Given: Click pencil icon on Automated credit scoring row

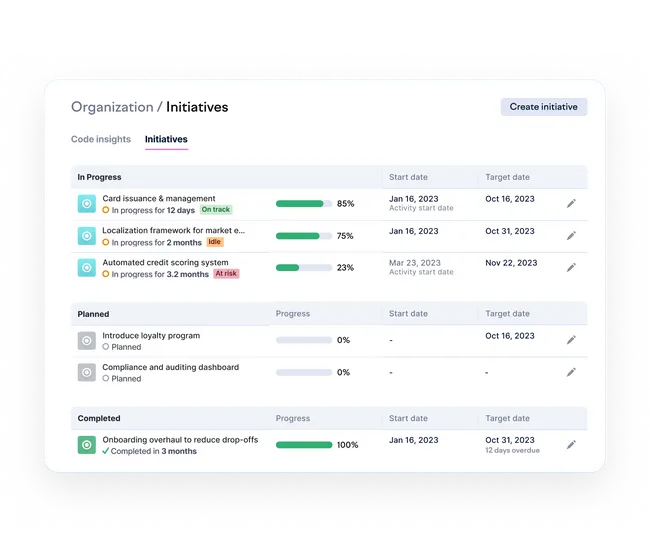Looking at the screenshot, I should [571, 267].
